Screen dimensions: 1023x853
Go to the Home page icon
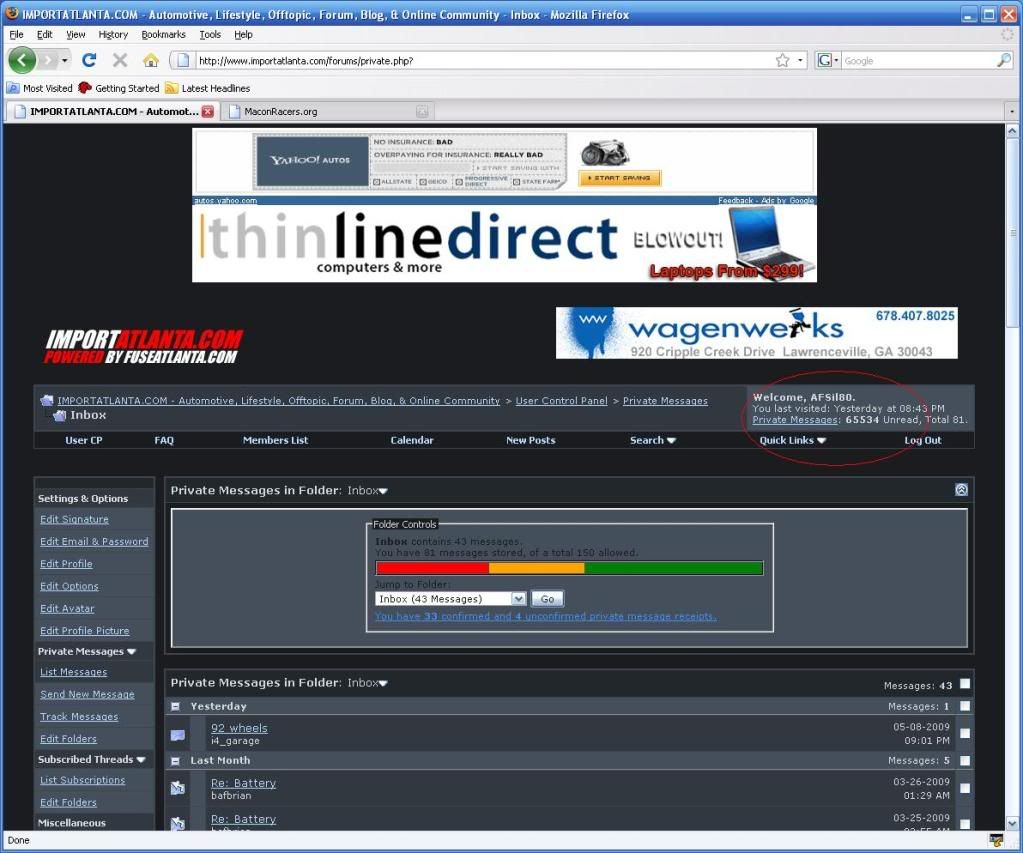151,61
